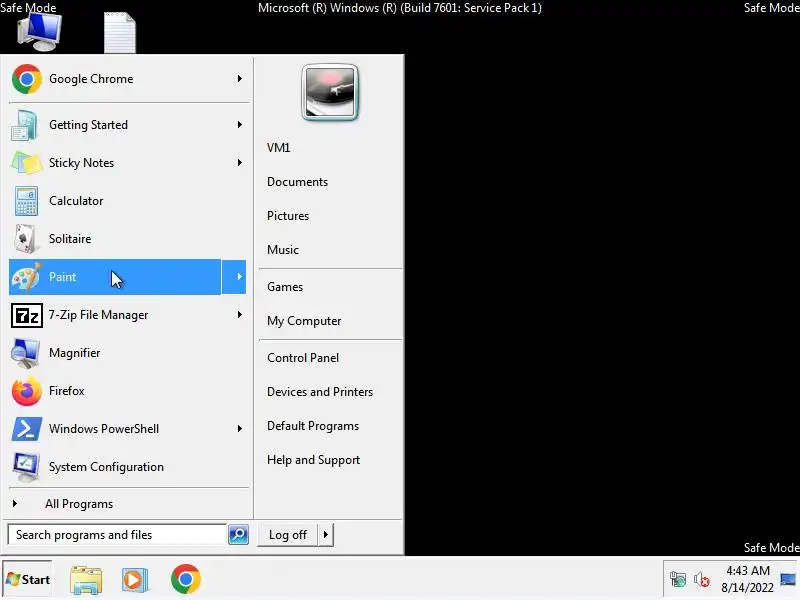The width and height of the screenshot is (800, 600).
Task: Open Help and Support
Action: tap(313, 460)
